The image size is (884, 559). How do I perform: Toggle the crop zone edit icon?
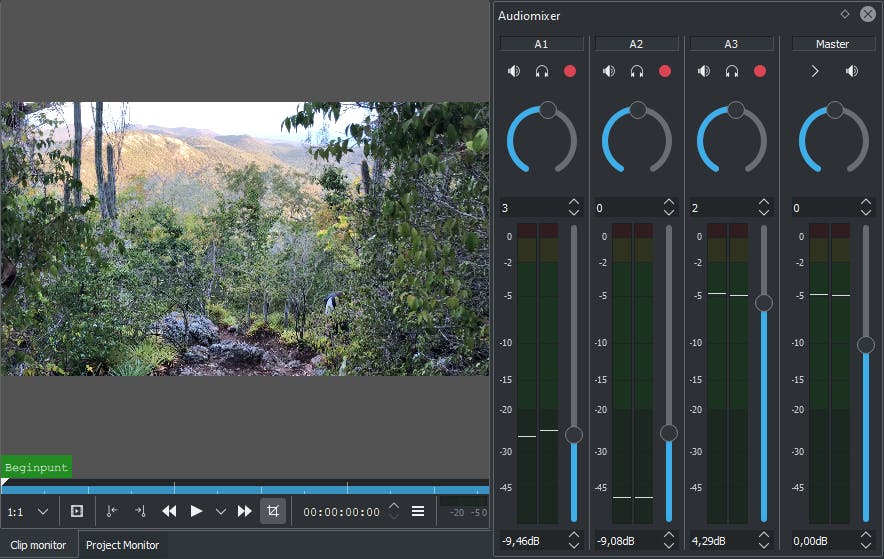click(272, 511)
